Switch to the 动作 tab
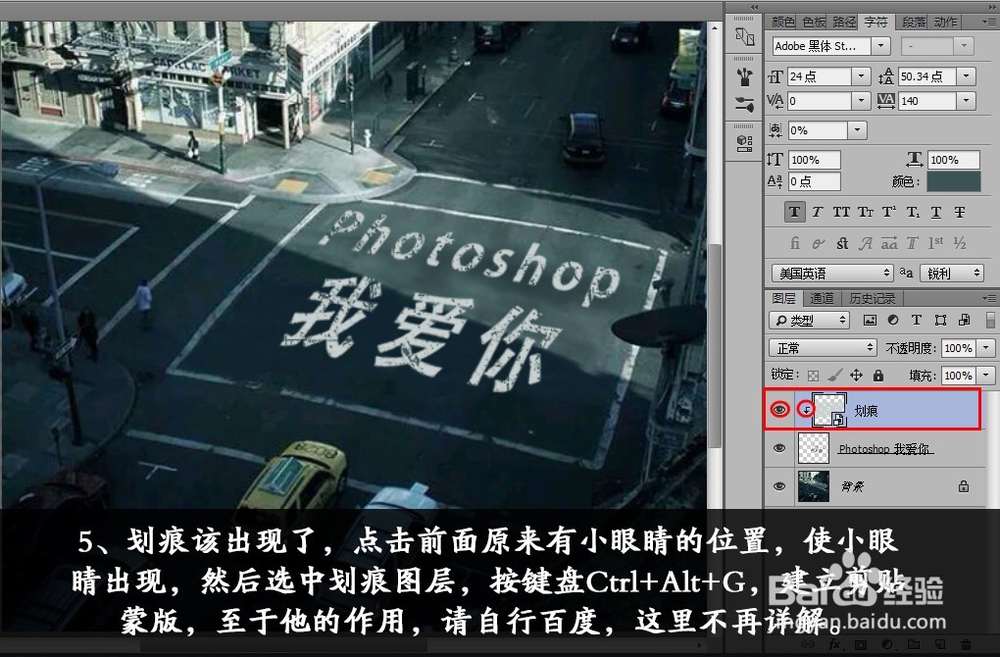Screen dimensions: 1000x657 pos(945,22)
